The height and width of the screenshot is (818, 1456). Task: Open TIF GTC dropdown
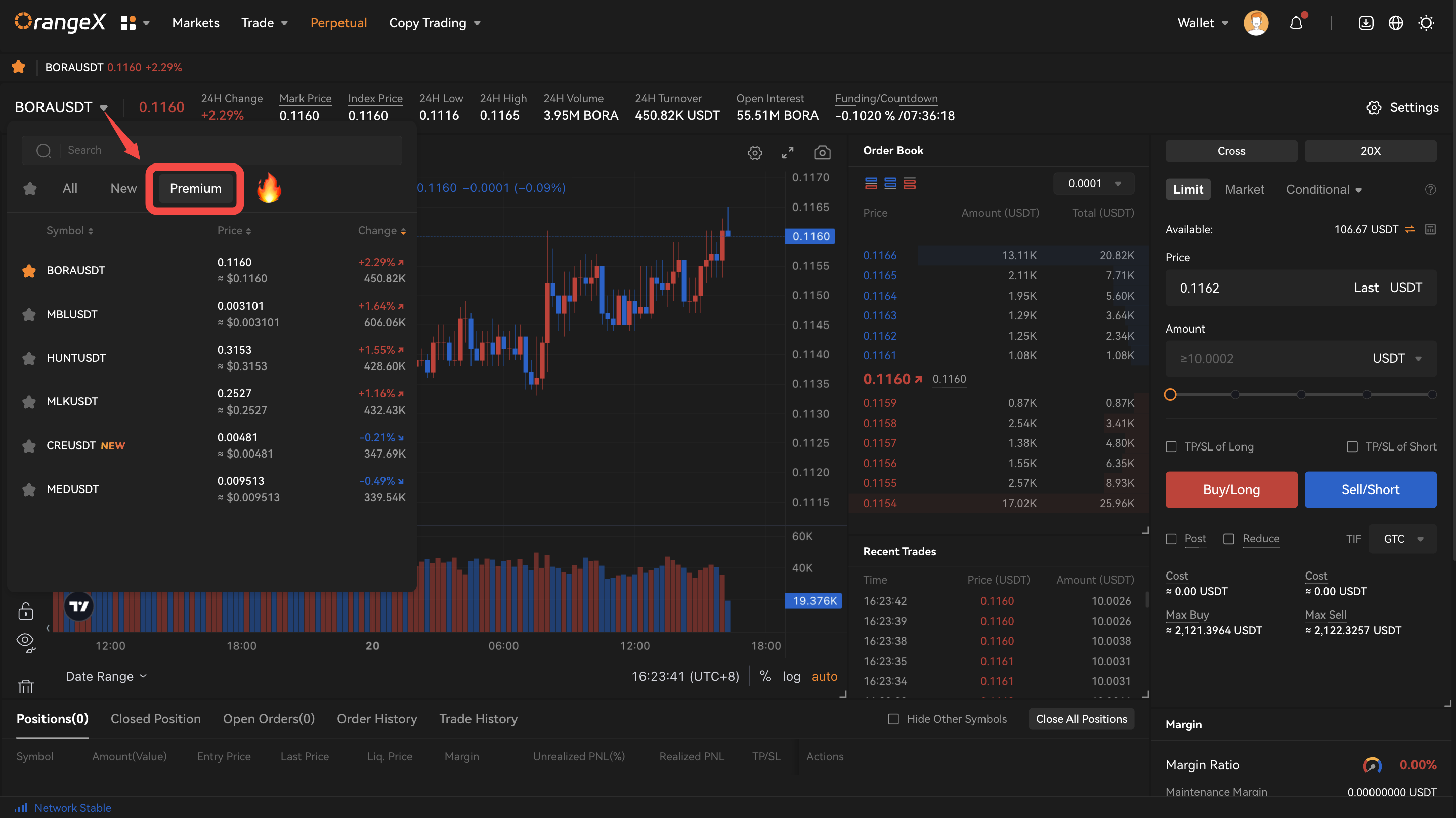coord(1402,539)
